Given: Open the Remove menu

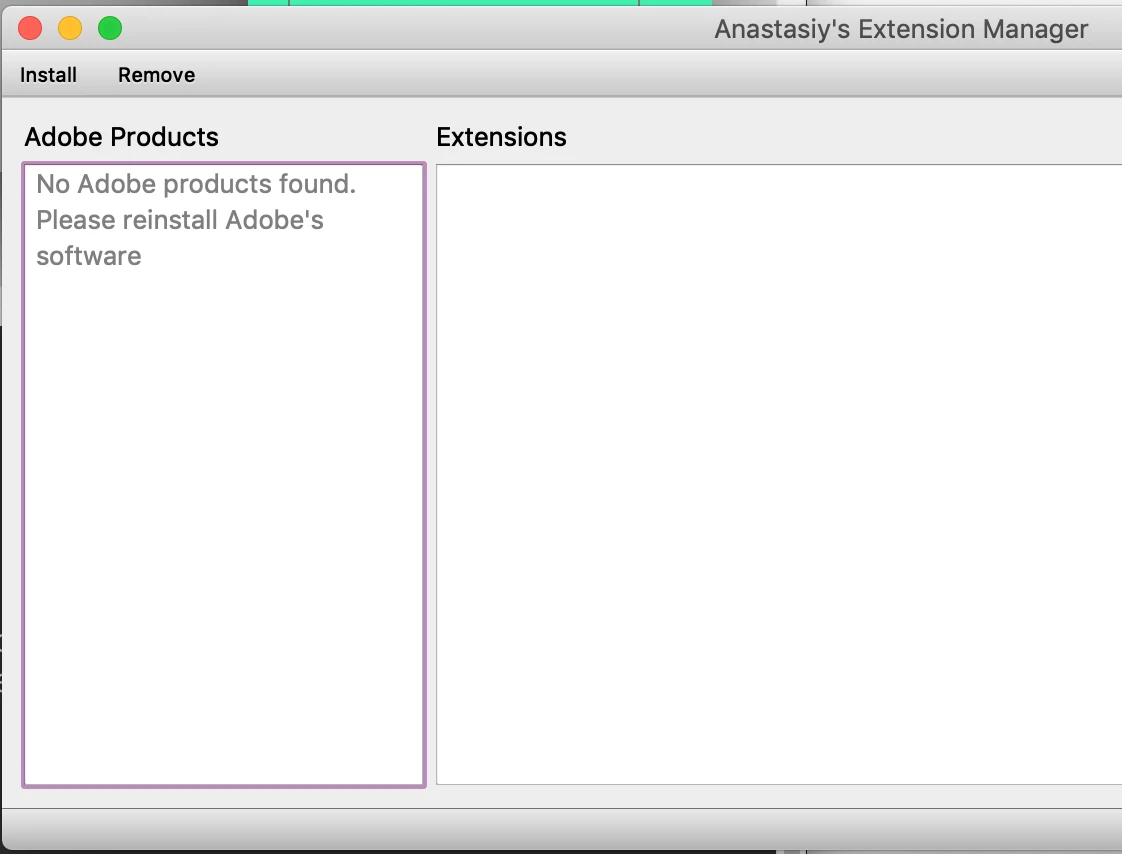Looking at the screenshot, I should point(157,75).
